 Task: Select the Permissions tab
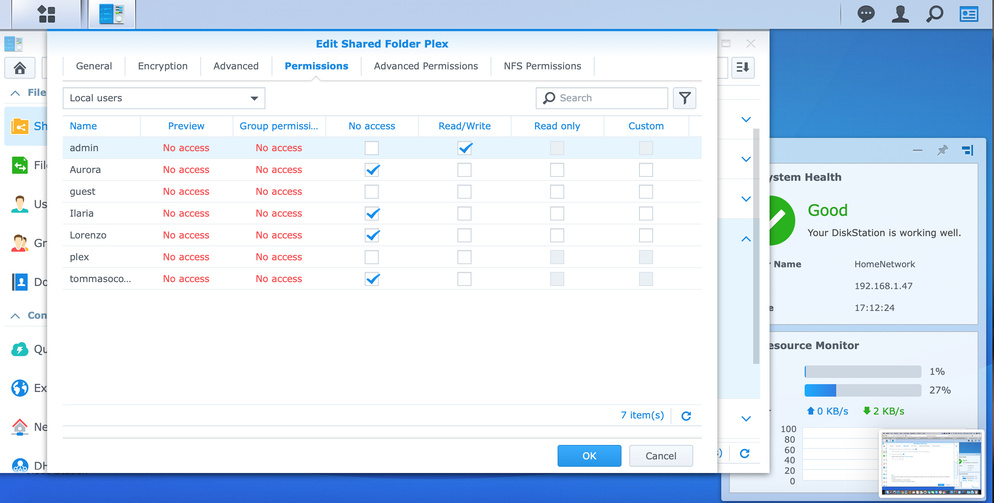[x=316, y=66]
